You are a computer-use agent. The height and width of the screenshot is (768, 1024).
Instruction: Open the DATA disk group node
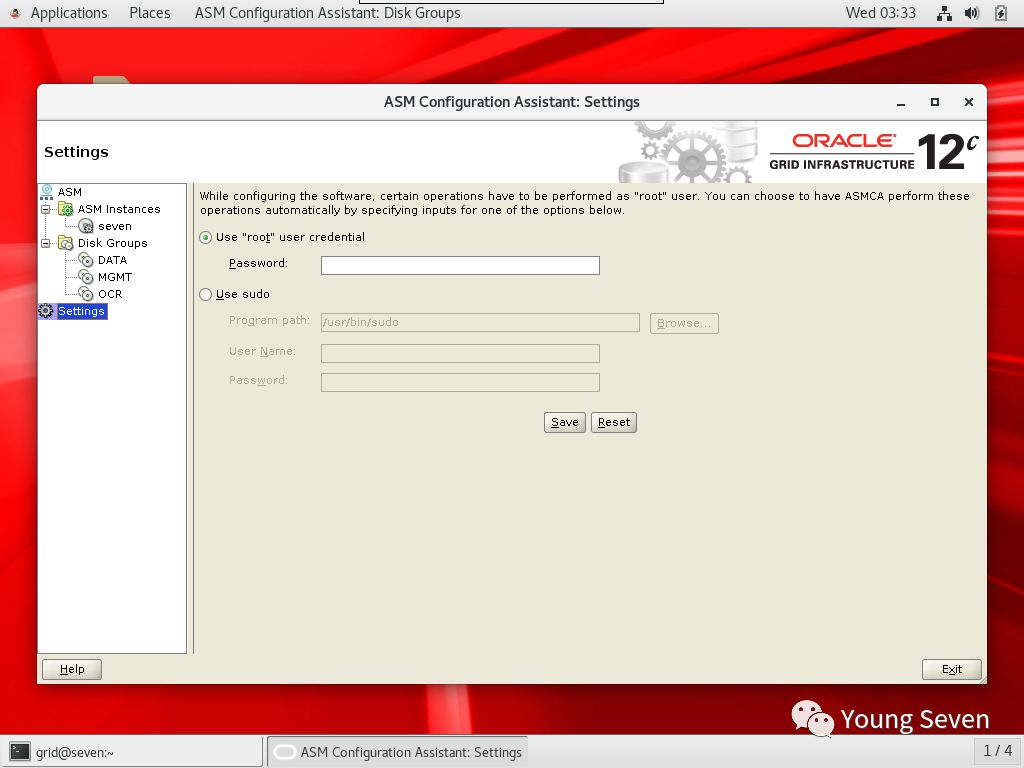(86, 260)
